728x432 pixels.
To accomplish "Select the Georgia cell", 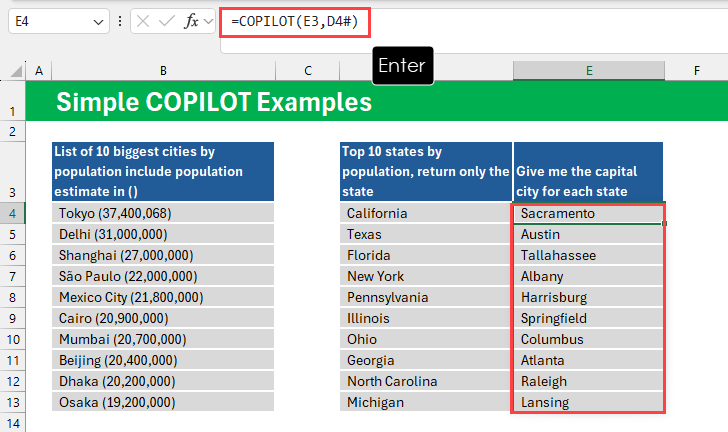I will pyautogui.click(x=426, y=360).
